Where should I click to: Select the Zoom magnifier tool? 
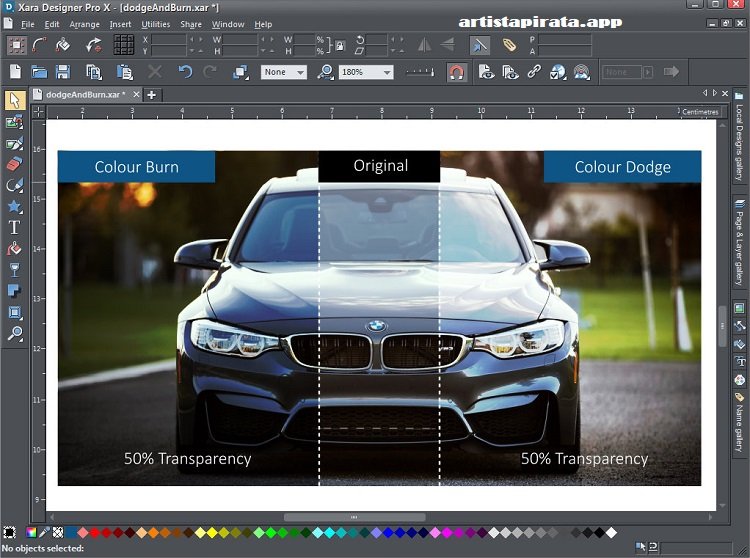pyautogui.click(x=14, y=333)
